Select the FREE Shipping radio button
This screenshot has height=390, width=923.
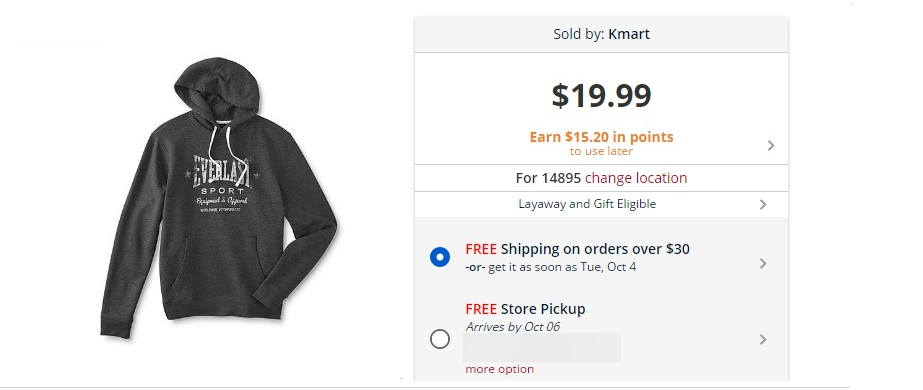[440, 257]
